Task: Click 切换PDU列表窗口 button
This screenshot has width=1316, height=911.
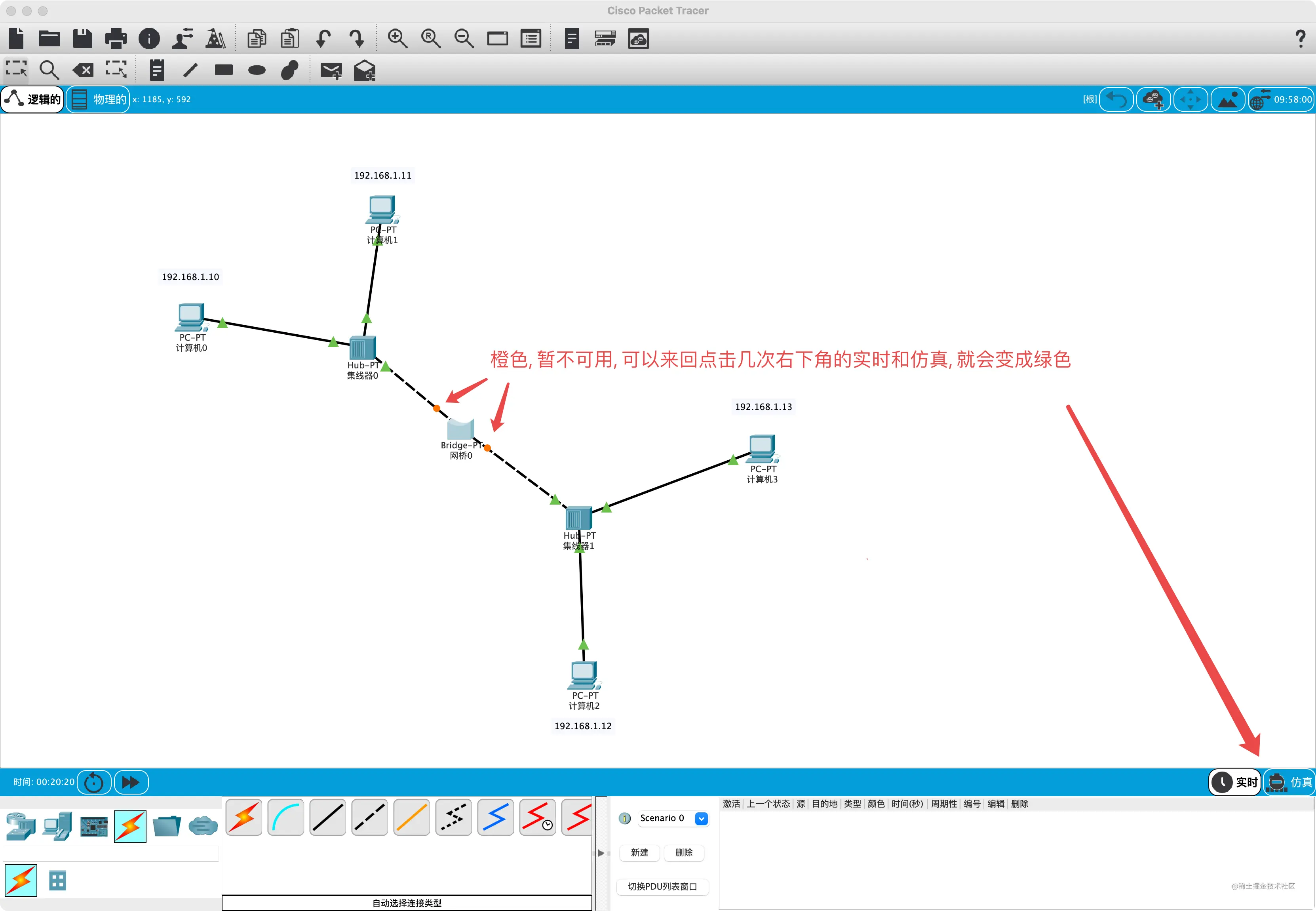Action: 663,886
